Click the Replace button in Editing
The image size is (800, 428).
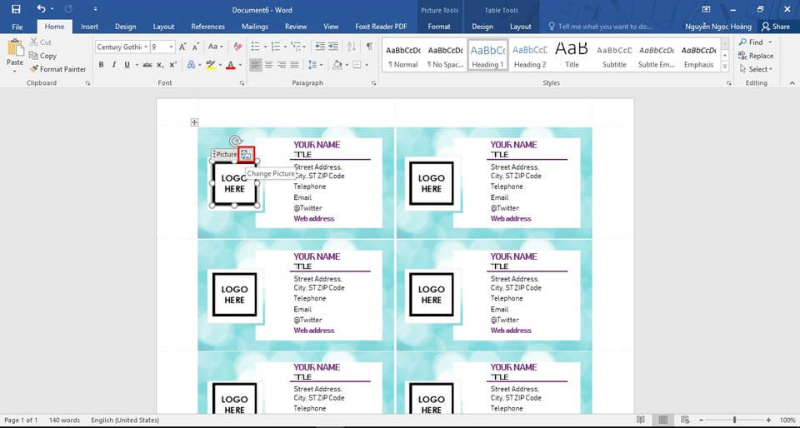click(756, 56)
